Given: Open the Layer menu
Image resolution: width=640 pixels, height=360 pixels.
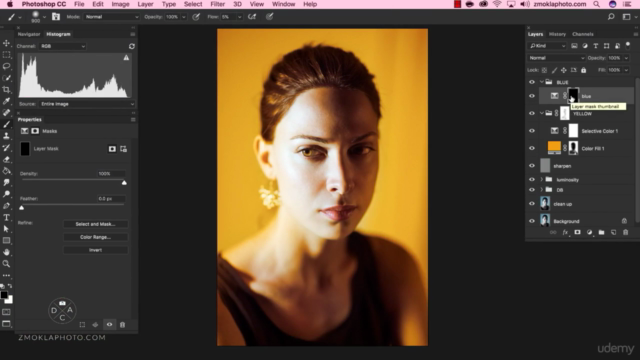Looking at the screenshot, I should click(145, 4).
